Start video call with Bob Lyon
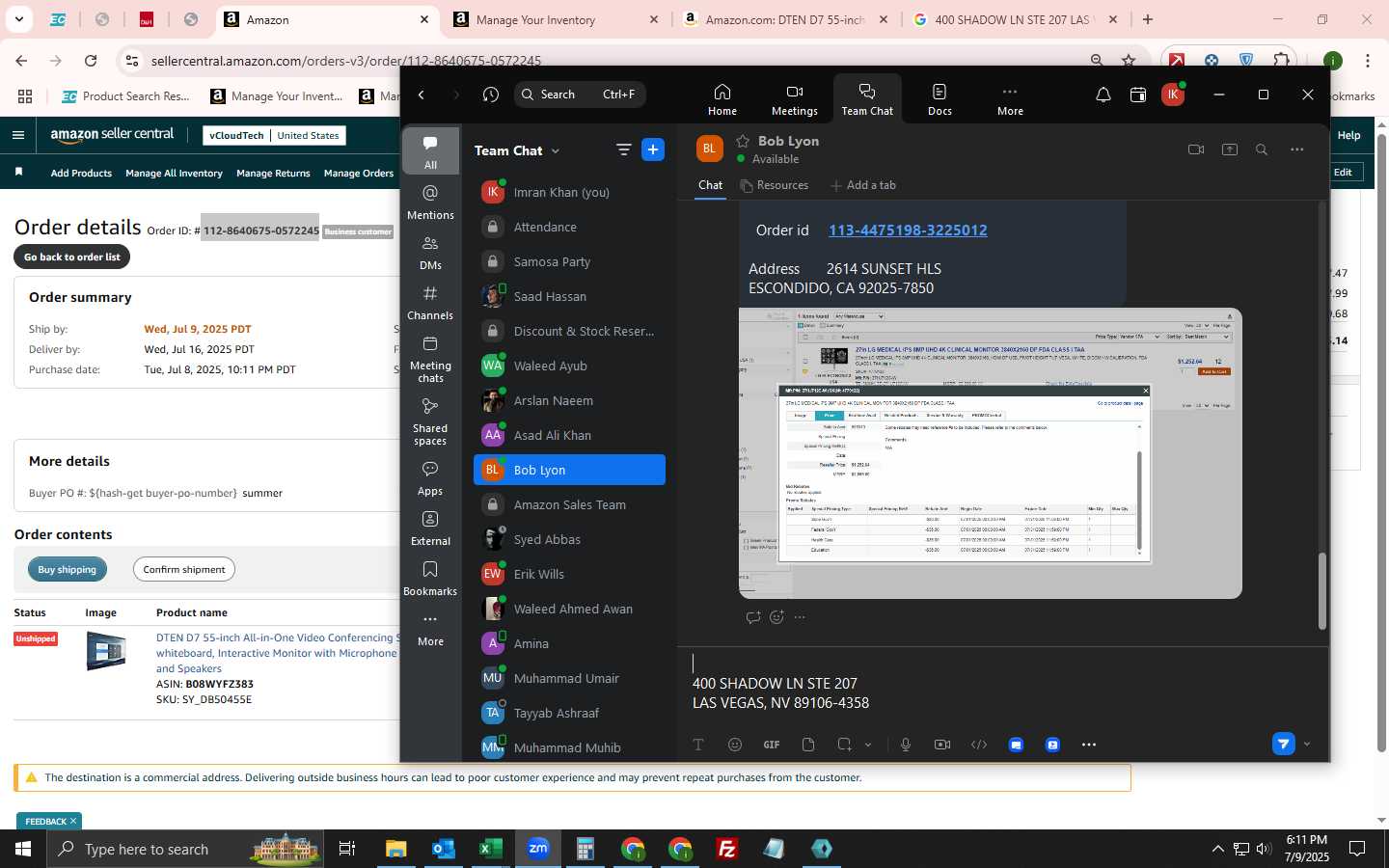This screenshot has height=868, width=1389. pos(1196,149)
